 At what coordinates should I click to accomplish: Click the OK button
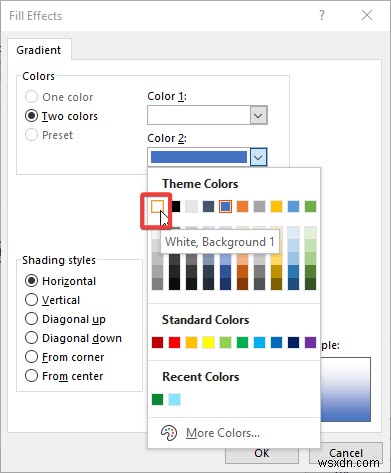point(262,453)
